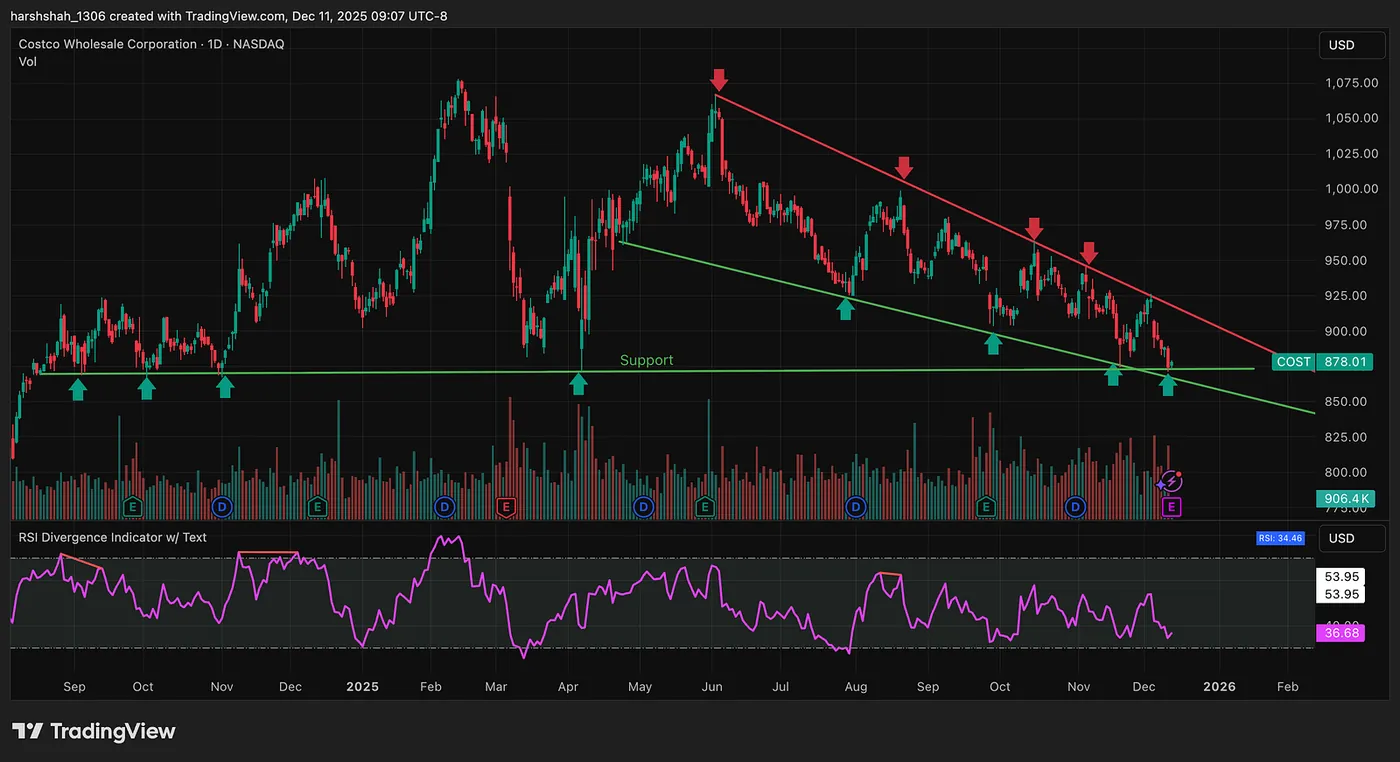The width and height of the screenshot is (1400, 762).
Task: Click the 2026 label on the time axis
Action: click(x=1219, y=686)
